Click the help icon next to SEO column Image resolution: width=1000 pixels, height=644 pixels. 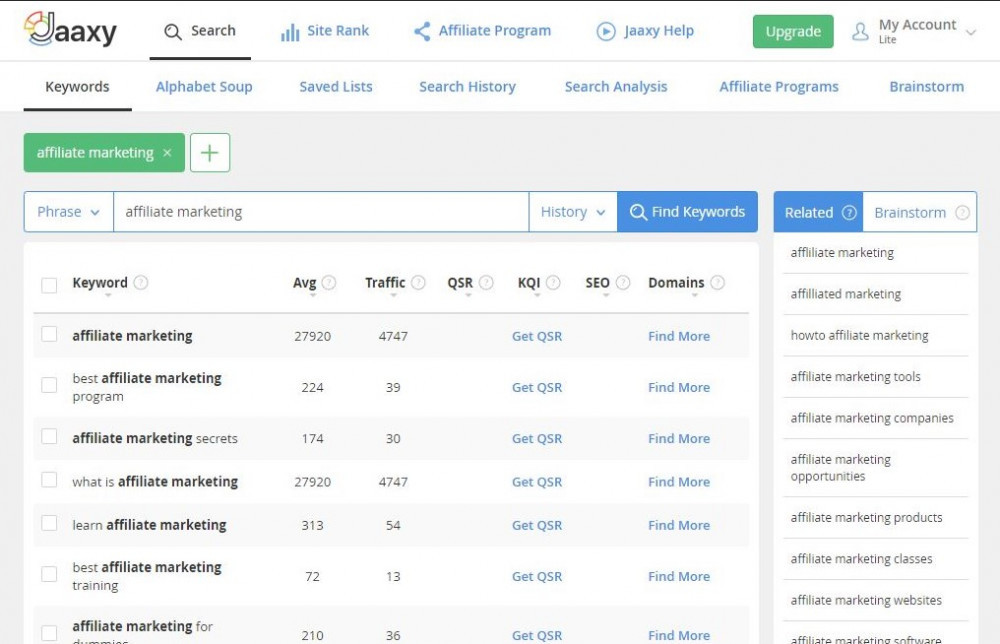[623, 282]
